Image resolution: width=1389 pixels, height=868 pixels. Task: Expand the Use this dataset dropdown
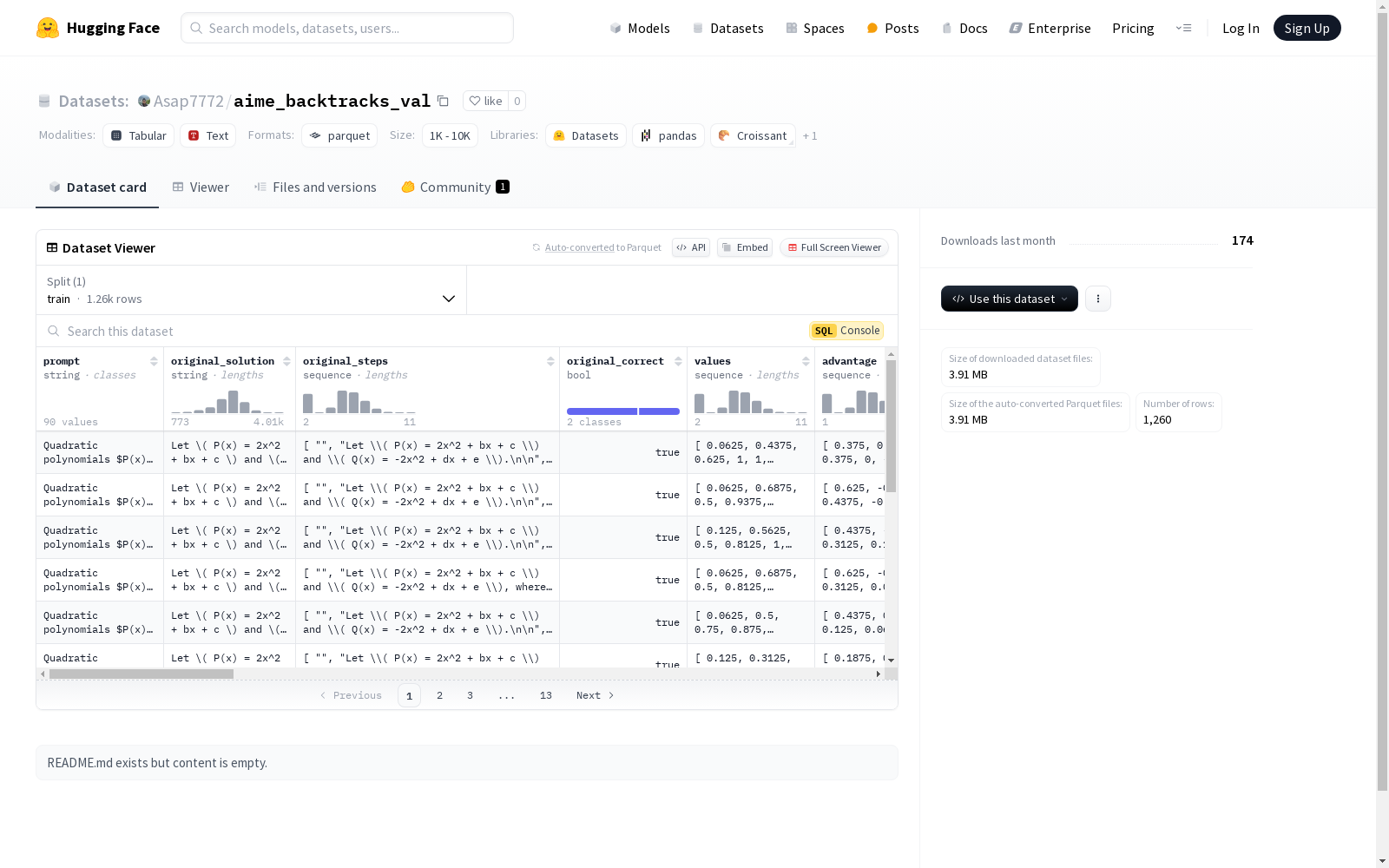point(1010,299)
